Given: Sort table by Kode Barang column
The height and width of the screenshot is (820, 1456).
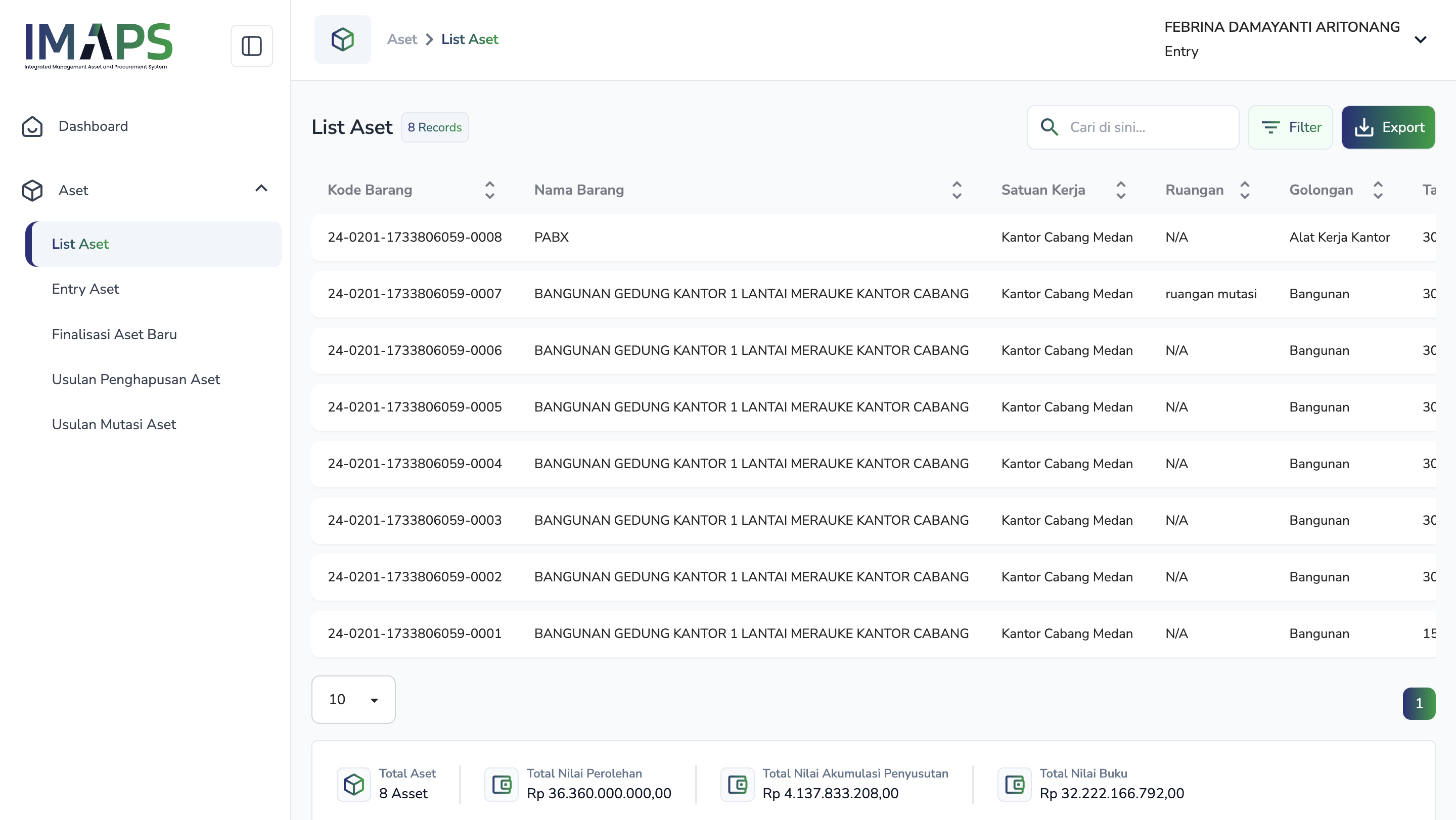Looking at the screenshot, I should pyautogui.click(x=489, y=190).
